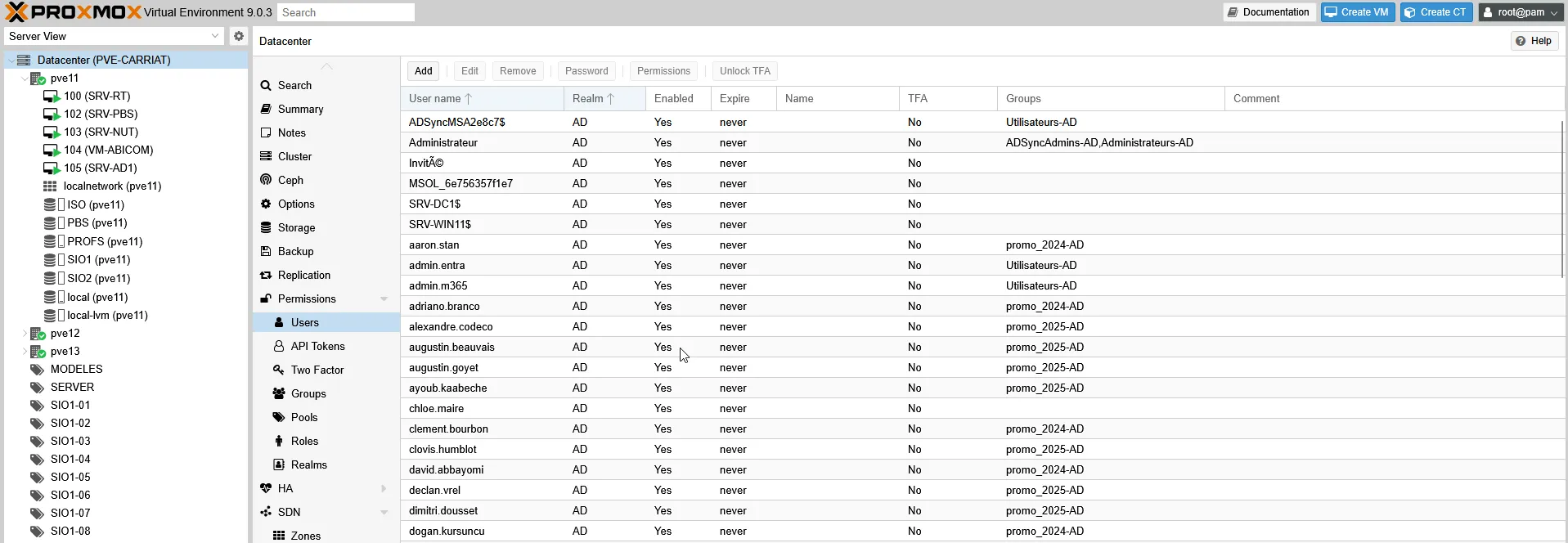Click the top search input field

(x=345, y=12)
